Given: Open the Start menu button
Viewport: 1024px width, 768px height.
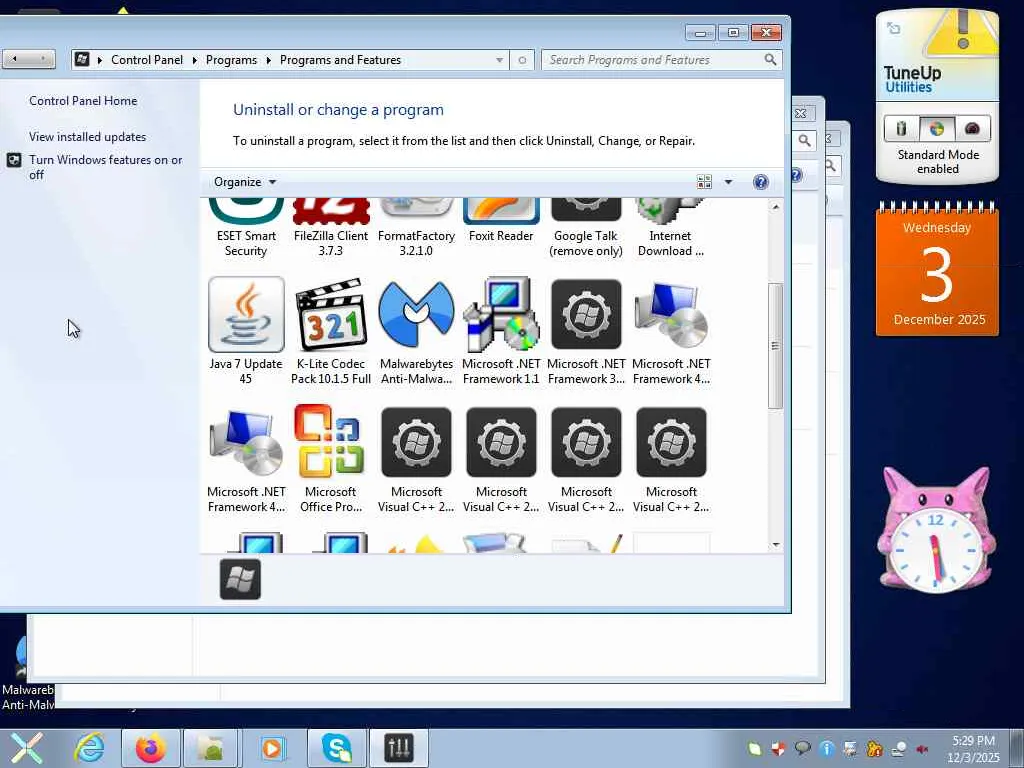Looking at the screenshot, I should [x=26, y=748].
